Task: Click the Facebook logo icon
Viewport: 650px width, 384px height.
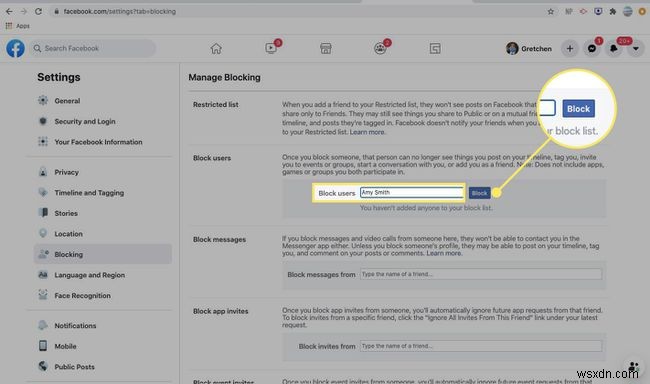Action: pos(15,49)
